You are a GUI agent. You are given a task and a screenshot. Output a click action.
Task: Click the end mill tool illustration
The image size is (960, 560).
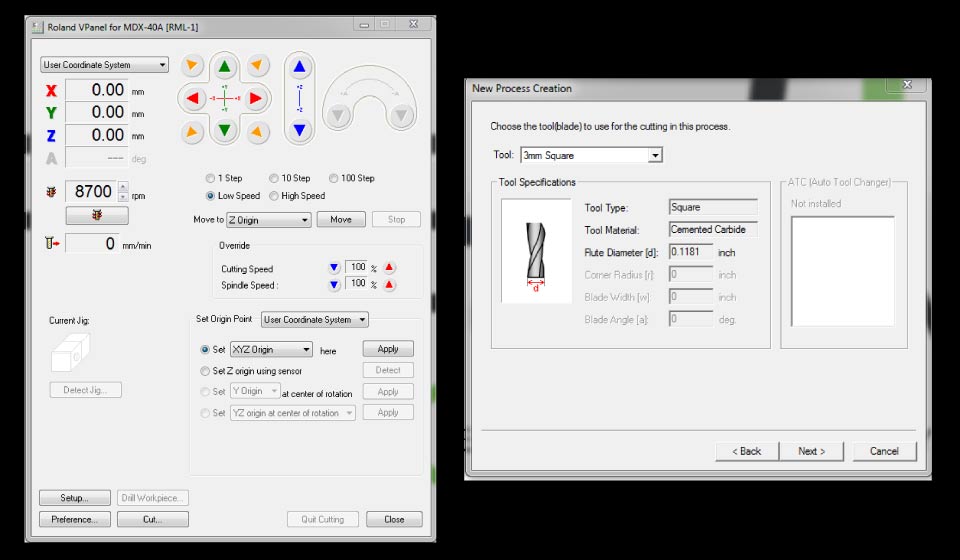point(536,250)
